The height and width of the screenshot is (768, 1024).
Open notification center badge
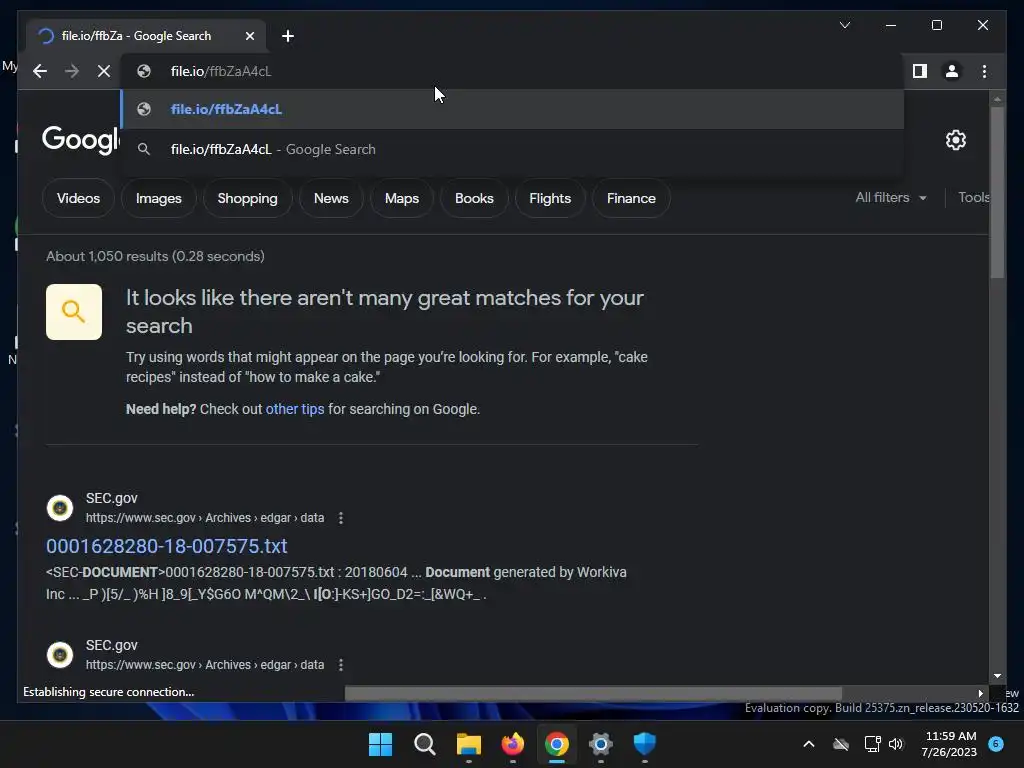coord(996,744)
